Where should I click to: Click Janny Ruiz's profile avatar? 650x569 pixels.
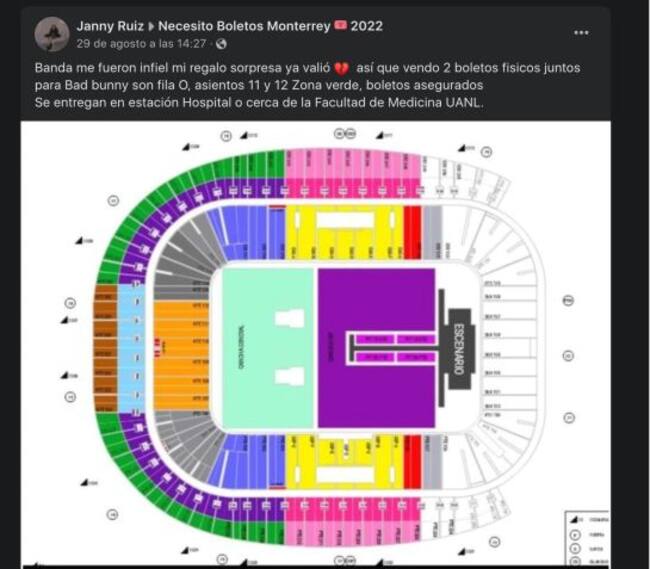(52, 34)
